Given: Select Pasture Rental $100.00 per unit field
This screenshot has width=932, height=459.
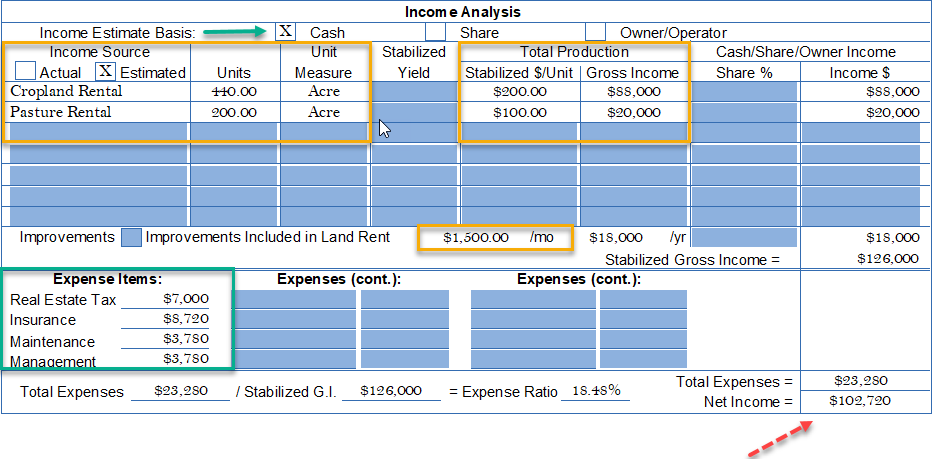Looking at the screenshot, I should click(x=519, y=112).
